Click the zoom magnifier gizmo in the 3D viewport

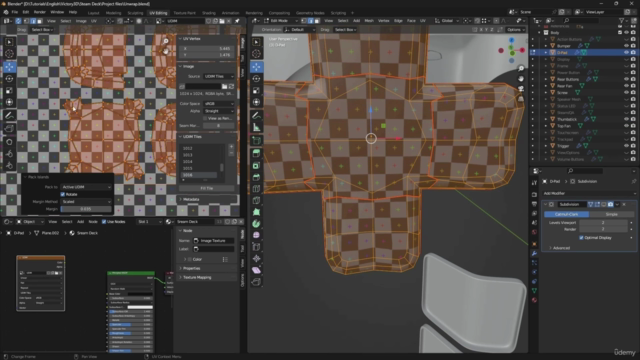click(521, 69)
